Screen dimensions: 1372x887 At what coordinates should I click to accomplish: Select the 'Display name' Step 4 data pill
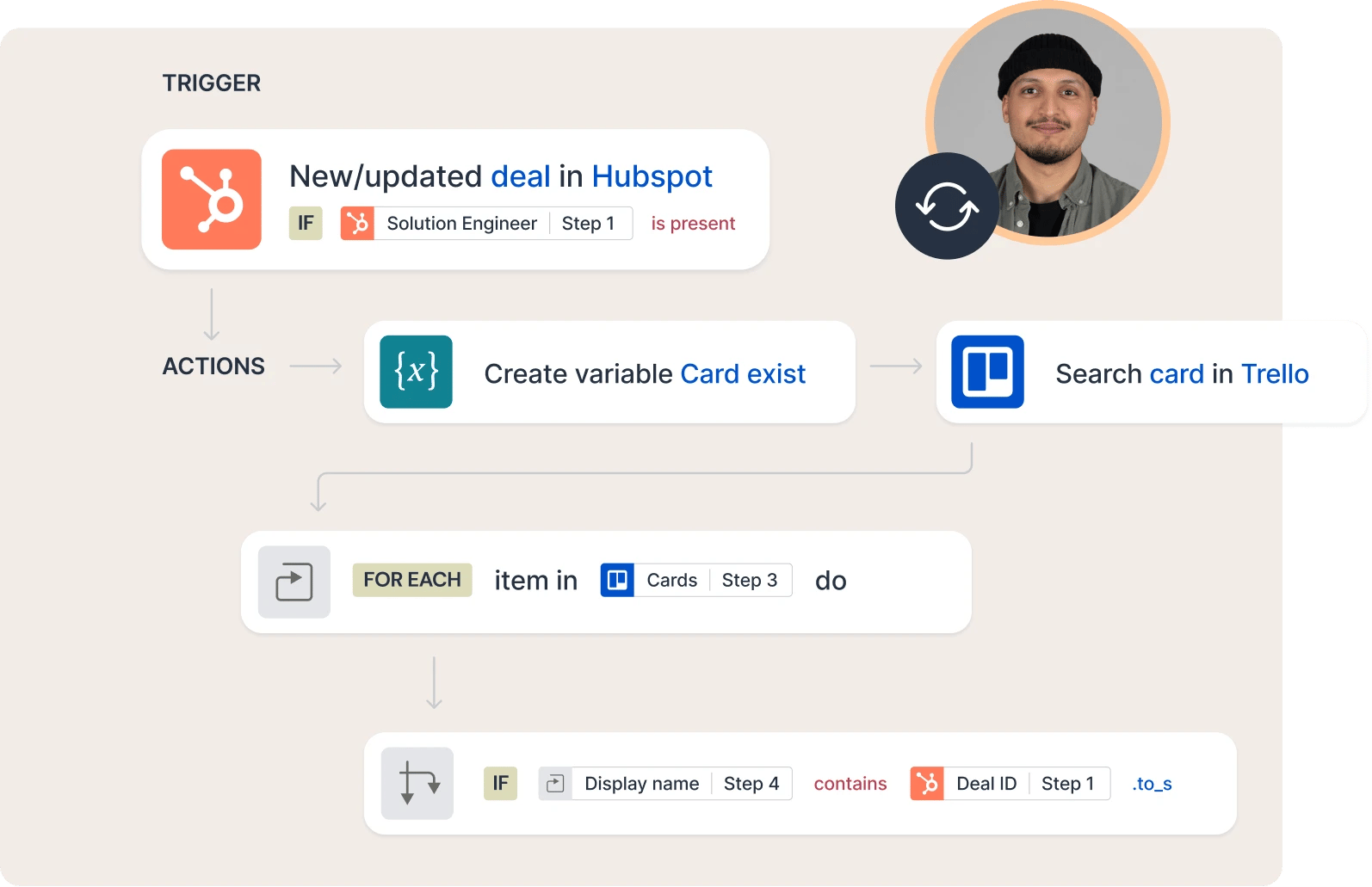(x=665, y=784)
